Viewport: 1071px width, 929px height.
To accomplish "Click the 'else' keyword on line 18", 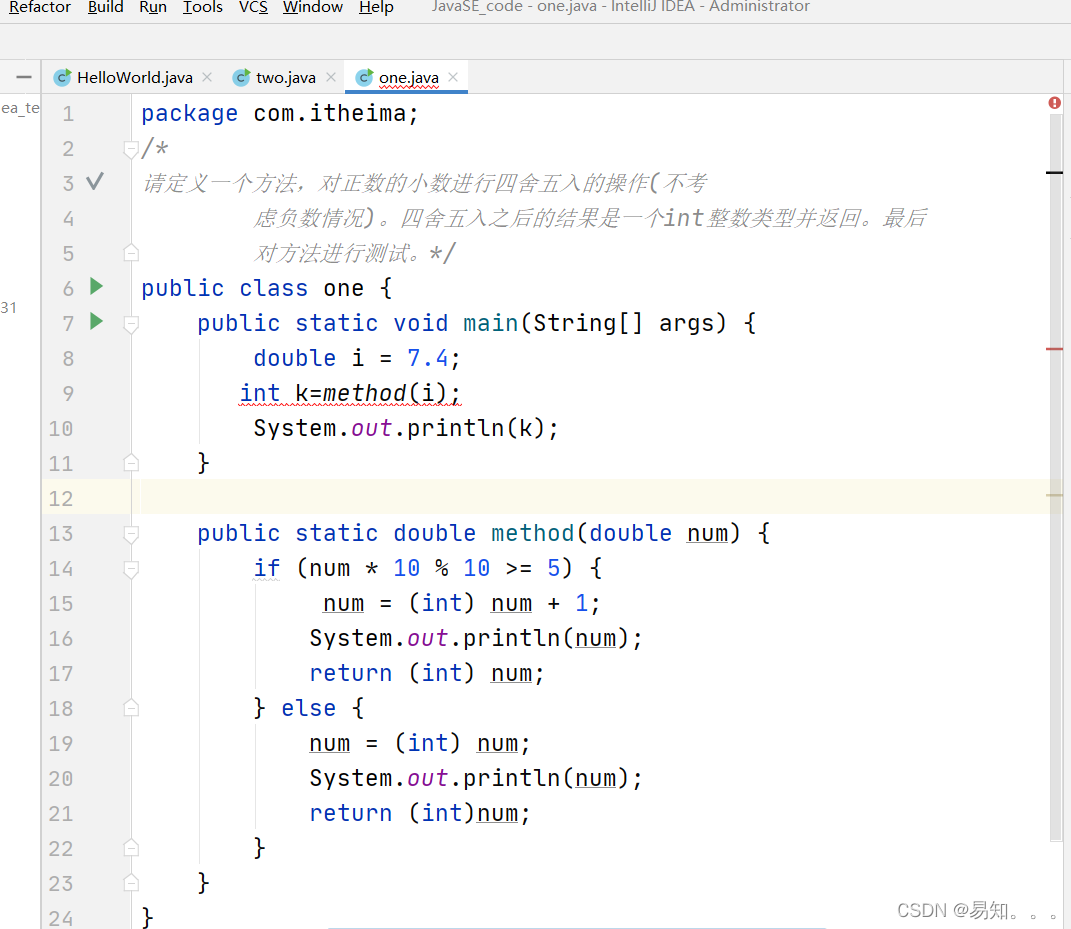I will [x=308, y=708].
